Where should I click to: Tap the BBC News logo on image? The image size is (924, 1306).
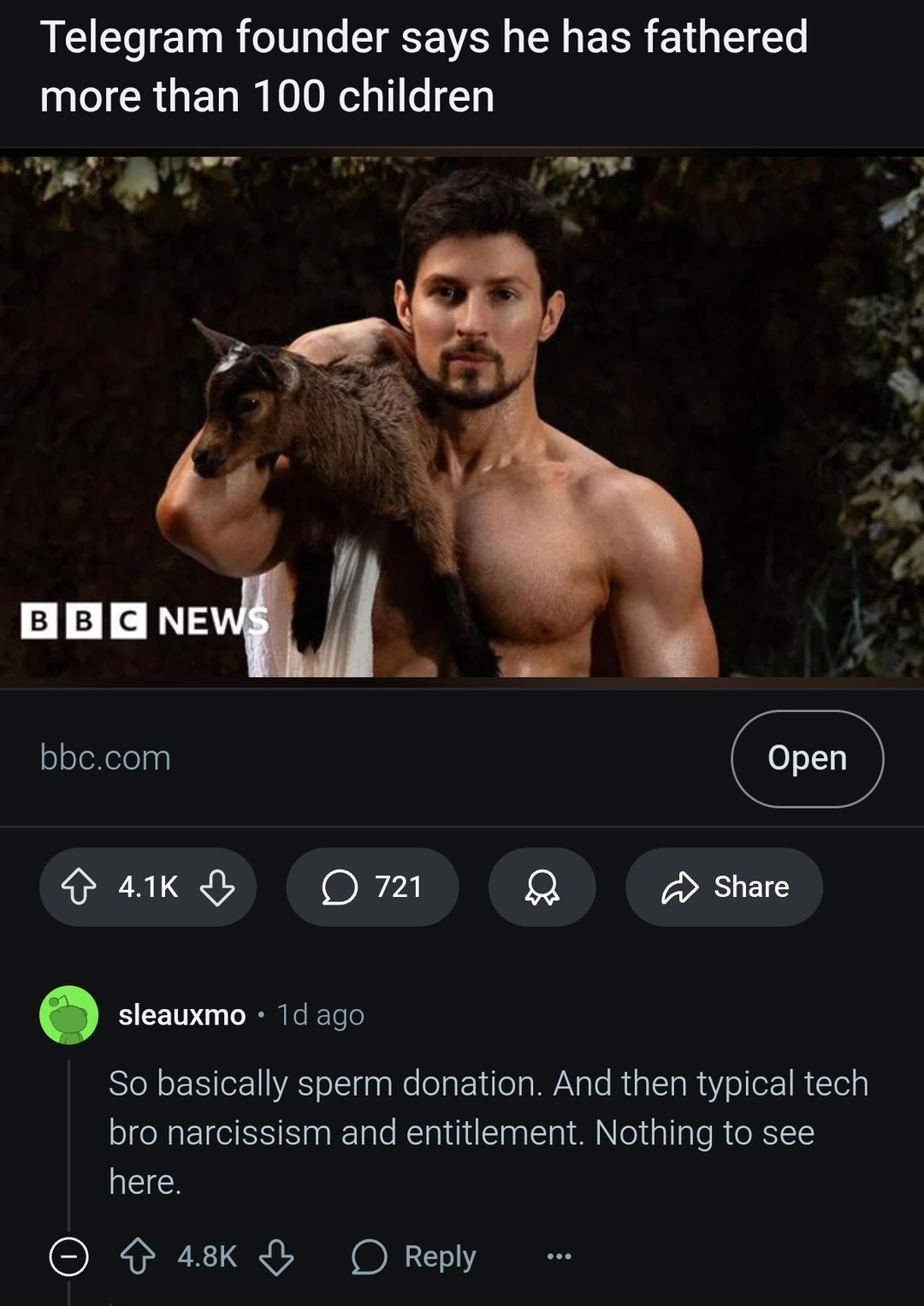pos(144,620)
